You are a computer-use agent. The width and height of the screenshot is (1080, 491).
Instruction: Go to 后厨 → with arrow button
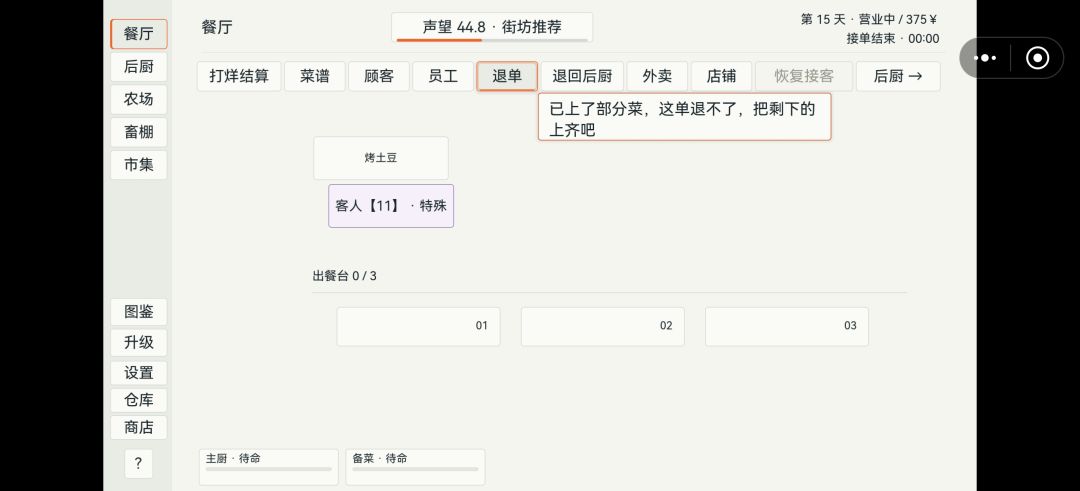(x=898, y=76)
